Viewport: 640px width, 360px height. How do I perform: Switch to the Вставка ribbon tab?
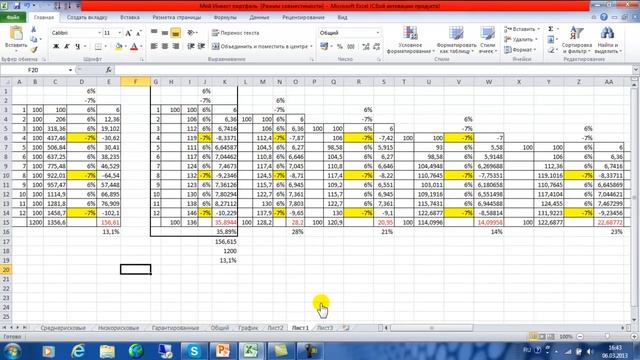130,18
